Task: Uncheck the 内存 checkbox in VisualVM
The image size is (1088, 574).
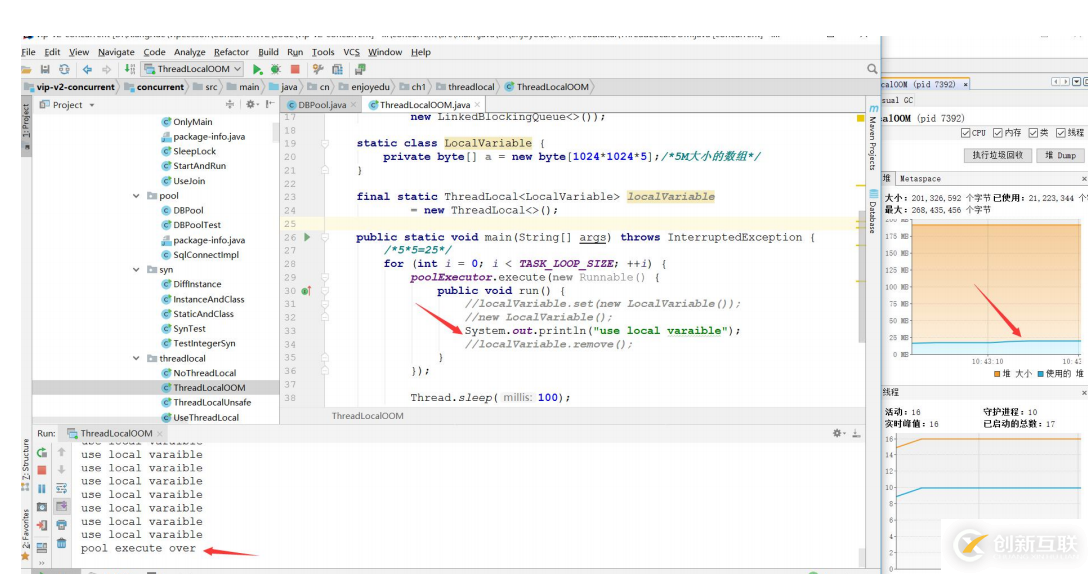Action: tap(997, 133)
